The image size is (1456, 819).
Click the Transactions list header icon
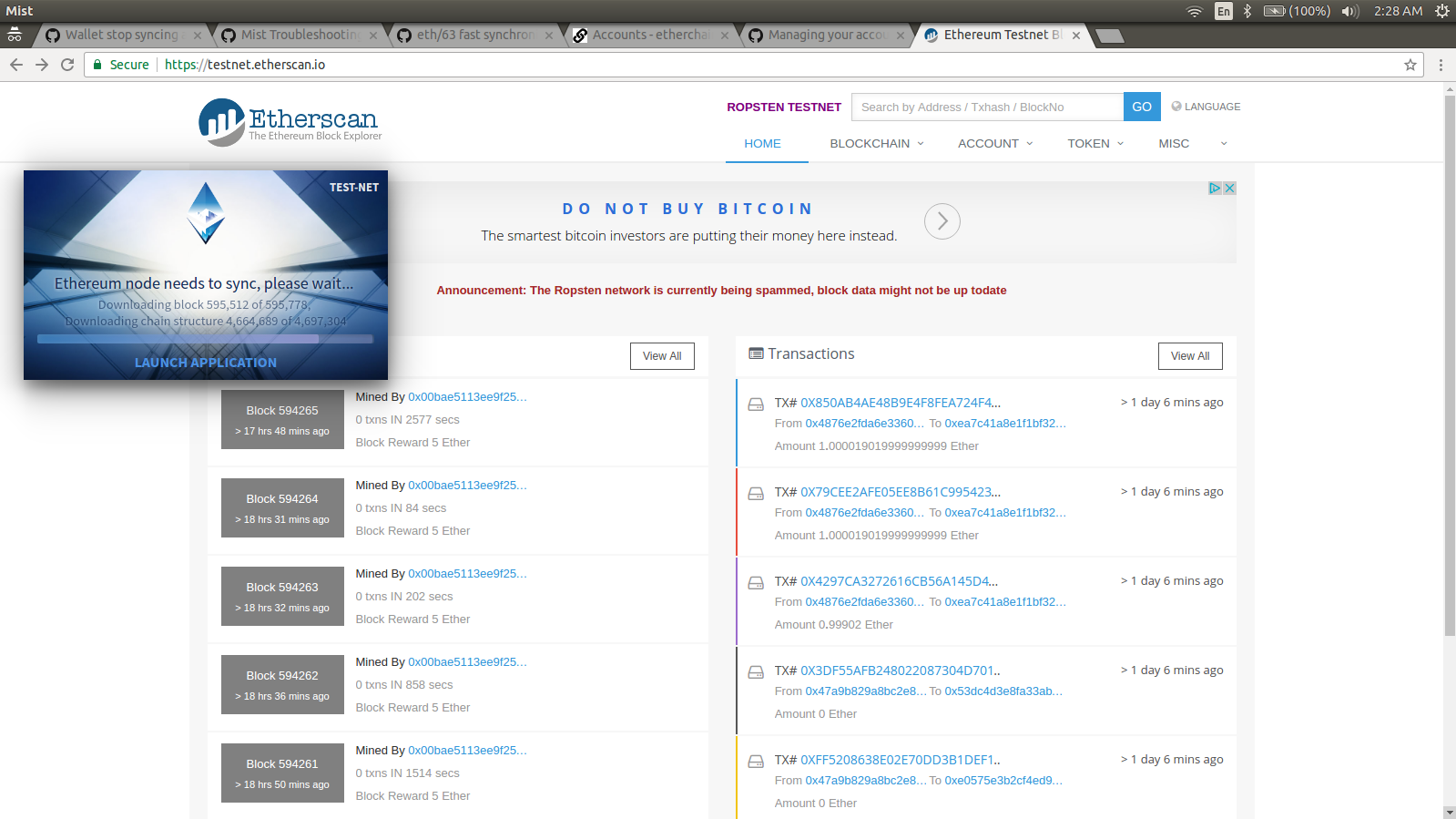pos(756,353)
